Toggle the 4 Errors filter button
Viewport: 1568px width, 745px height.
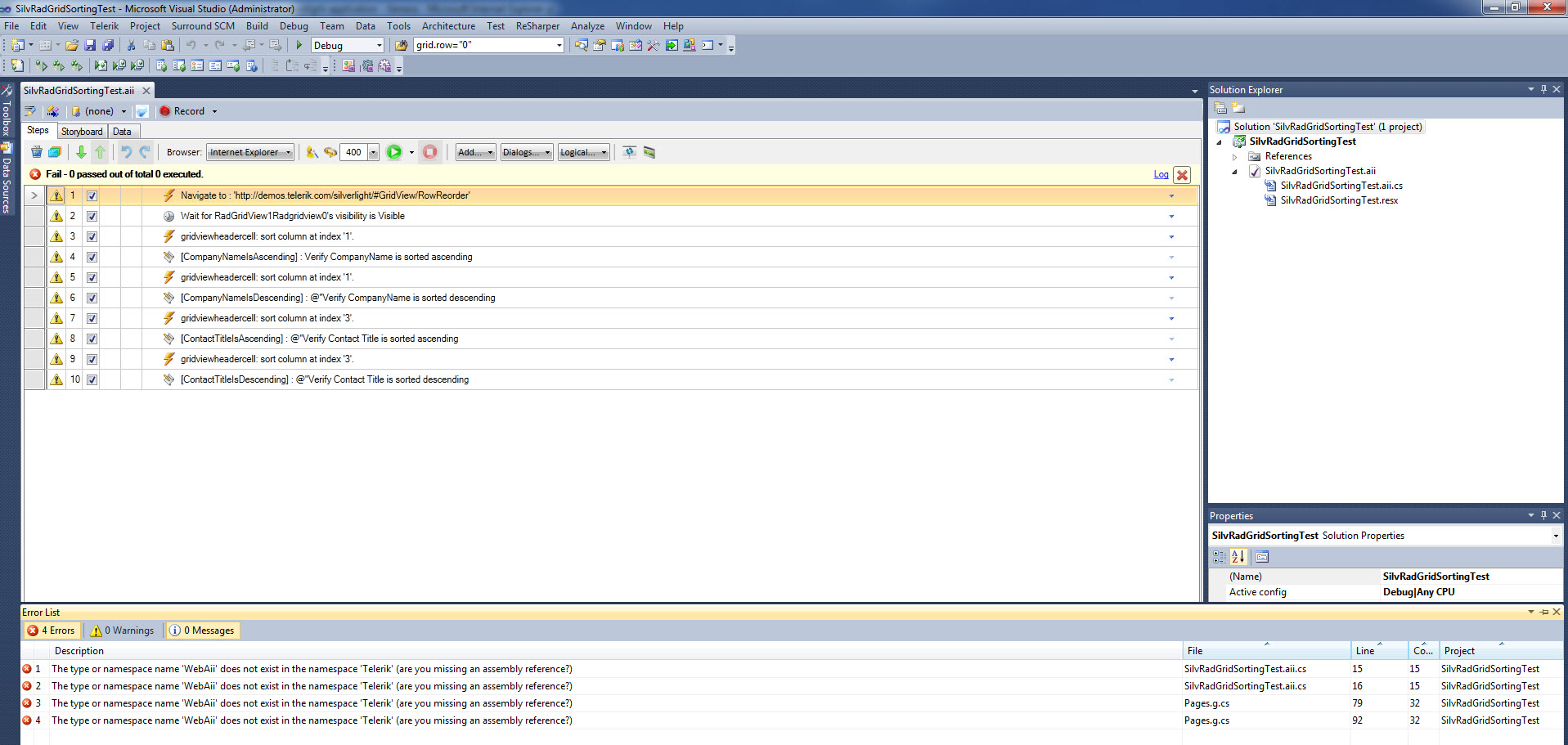[52, 631]
